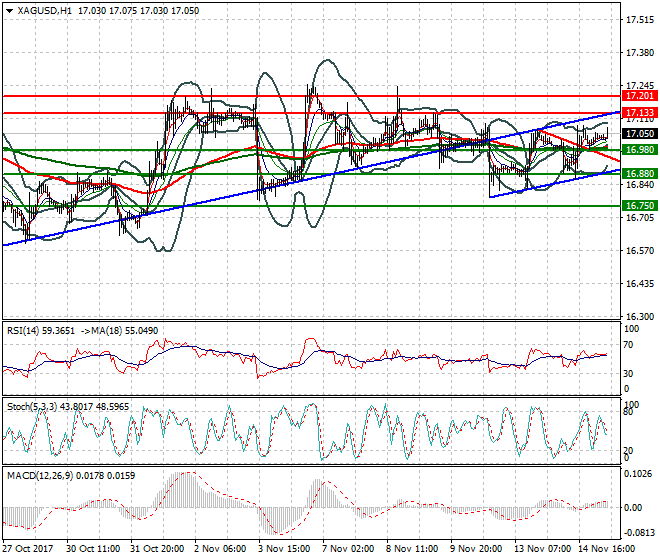Select the XAGUSD,H1 chart title text
Image resolution: width=660 pixels, height=560 pixels.
pyautogui.click(x=45, y=11)
